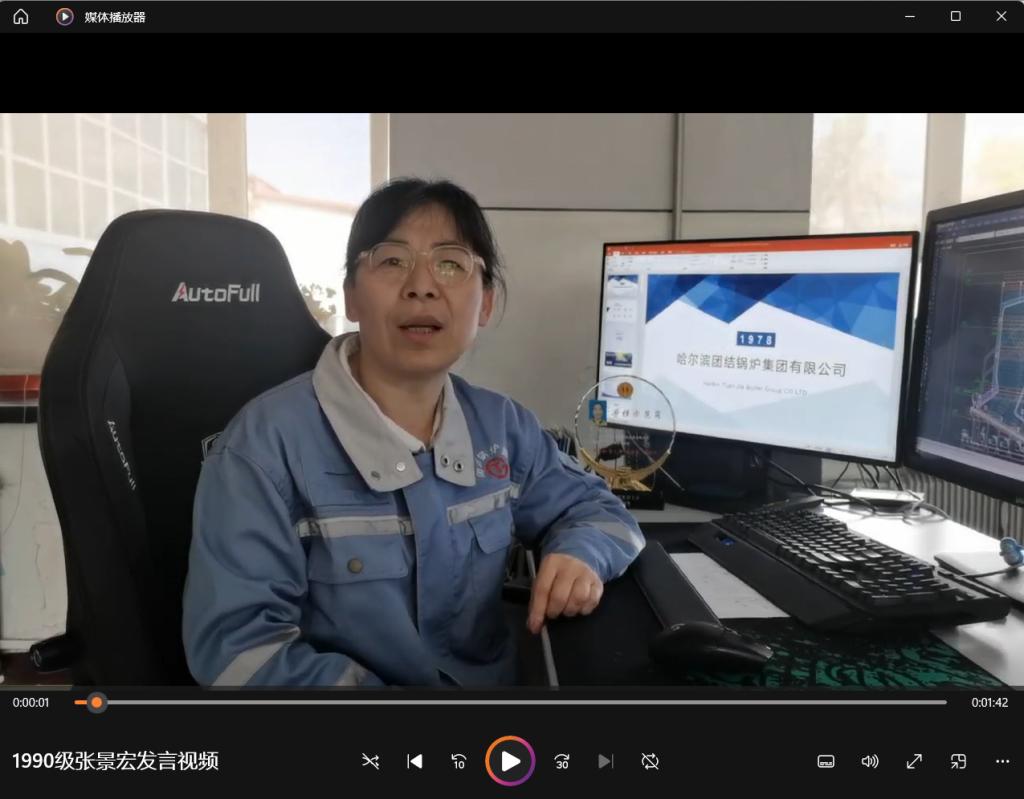Click the Media Player app logo

[x=65, y=17]
